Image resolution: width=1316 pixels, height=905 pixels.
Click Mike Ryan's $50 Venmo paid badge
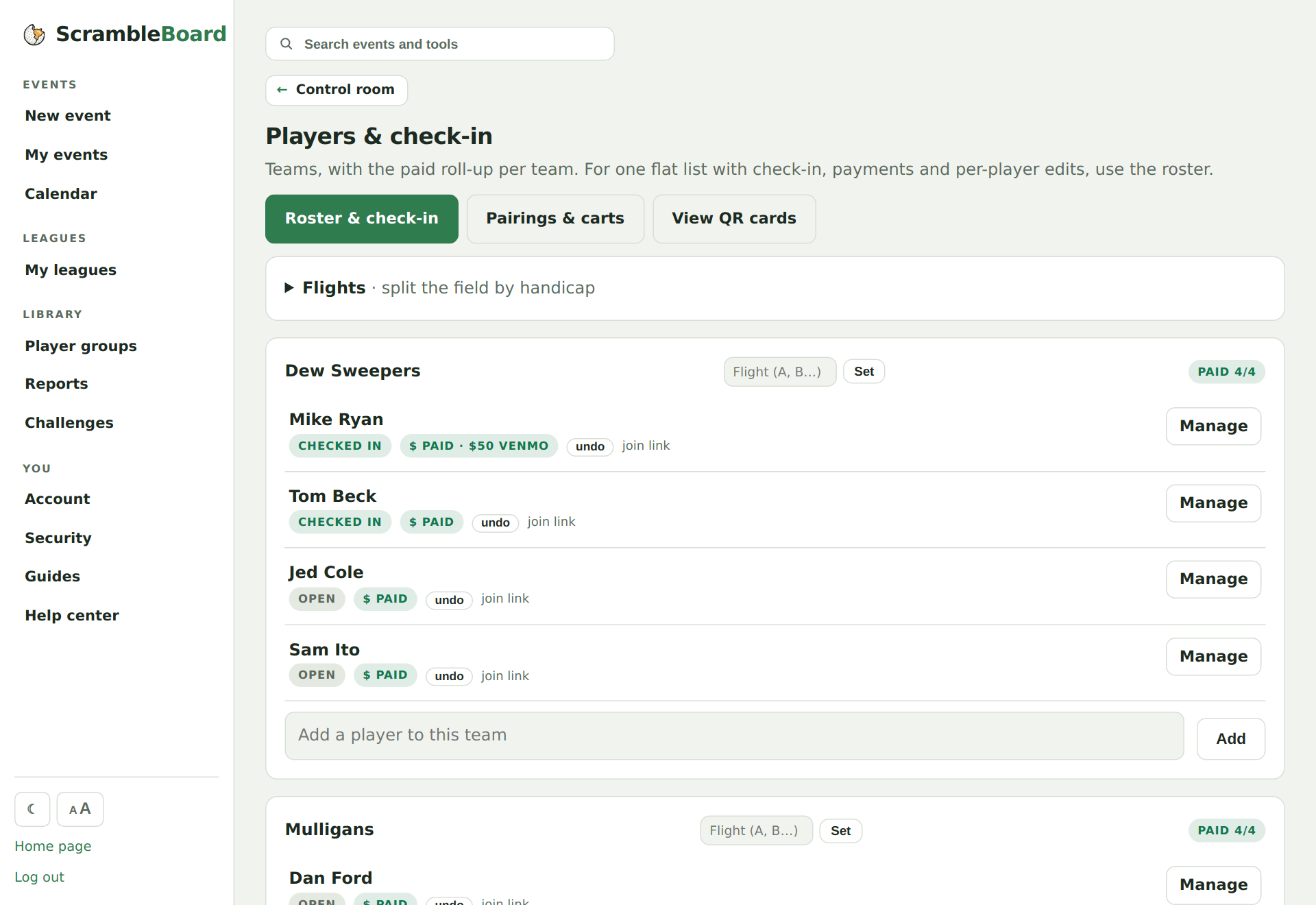coord(479,446)
